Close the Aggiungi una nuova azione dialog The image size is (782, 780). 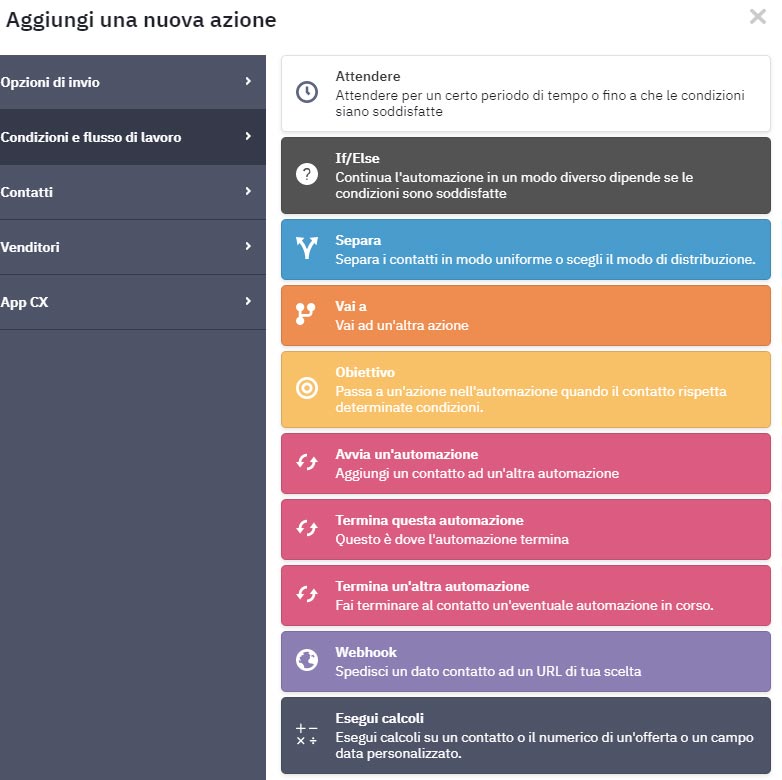click(758, 16)
